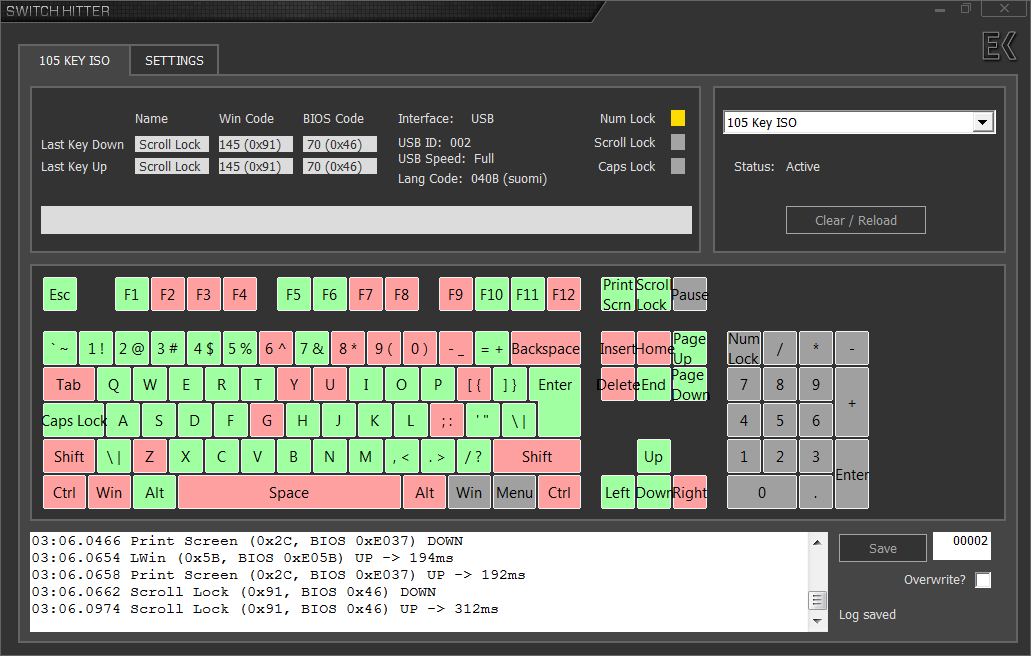Switch to the SETTINGS tab

pyautogui.click(x=173, y=60)
